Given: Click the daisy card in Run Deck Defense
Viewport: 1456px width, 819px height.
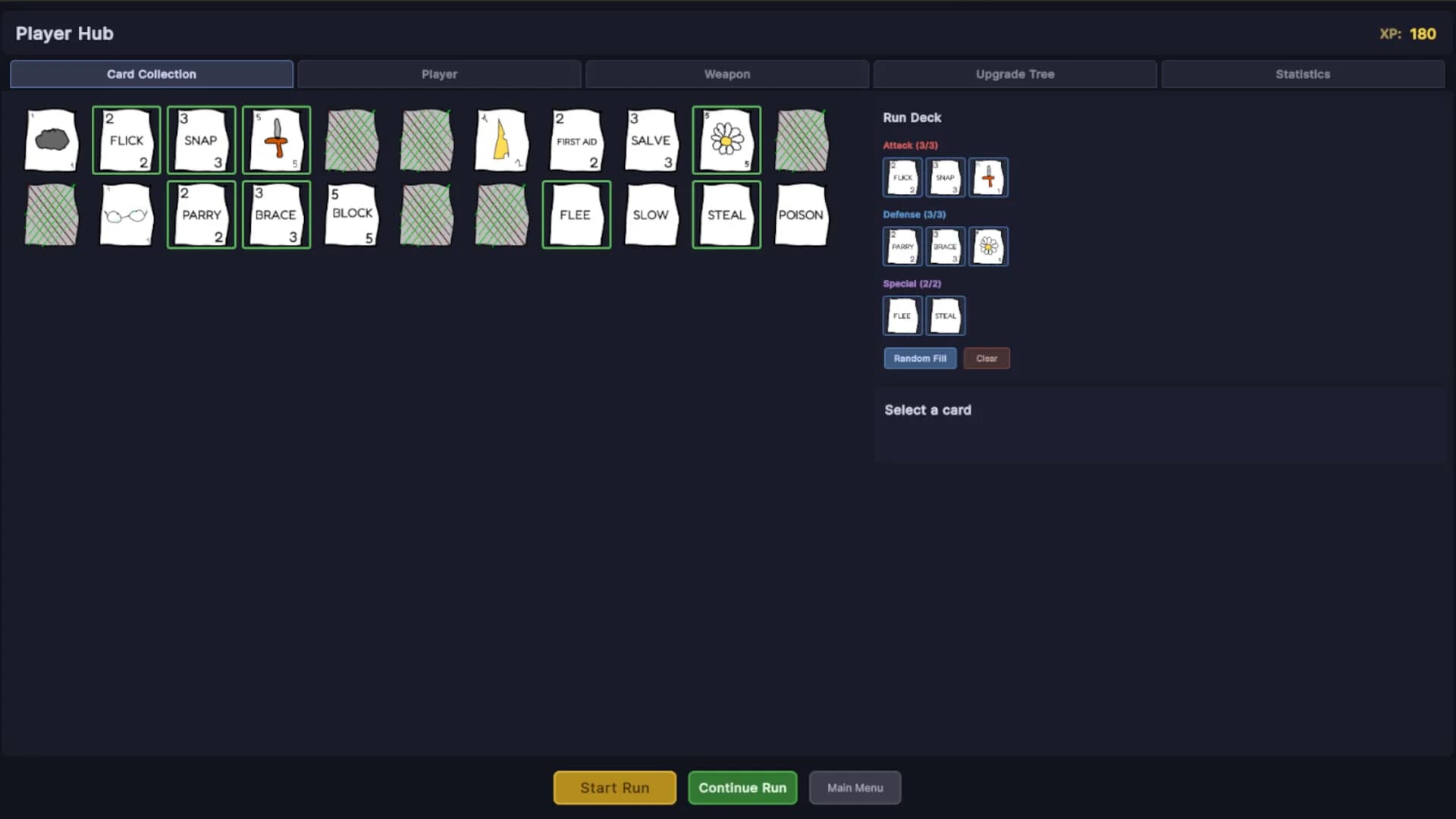Looking at the screenshot, I should tap(988, 246).
